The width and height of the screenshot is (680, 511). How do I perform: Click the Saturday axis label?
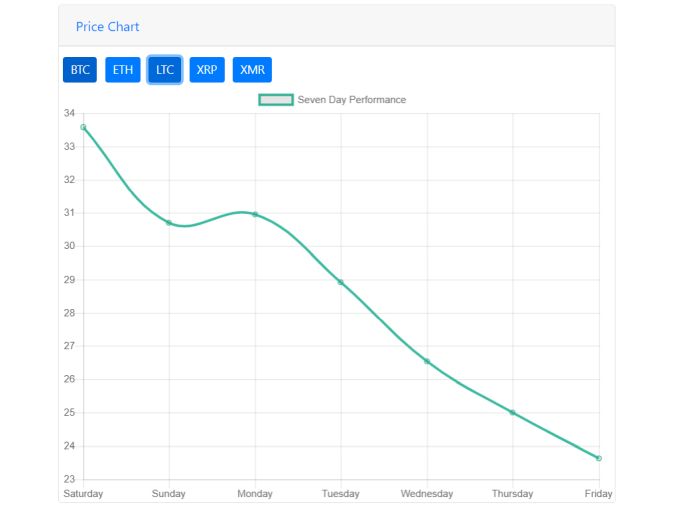click(83, 494)
